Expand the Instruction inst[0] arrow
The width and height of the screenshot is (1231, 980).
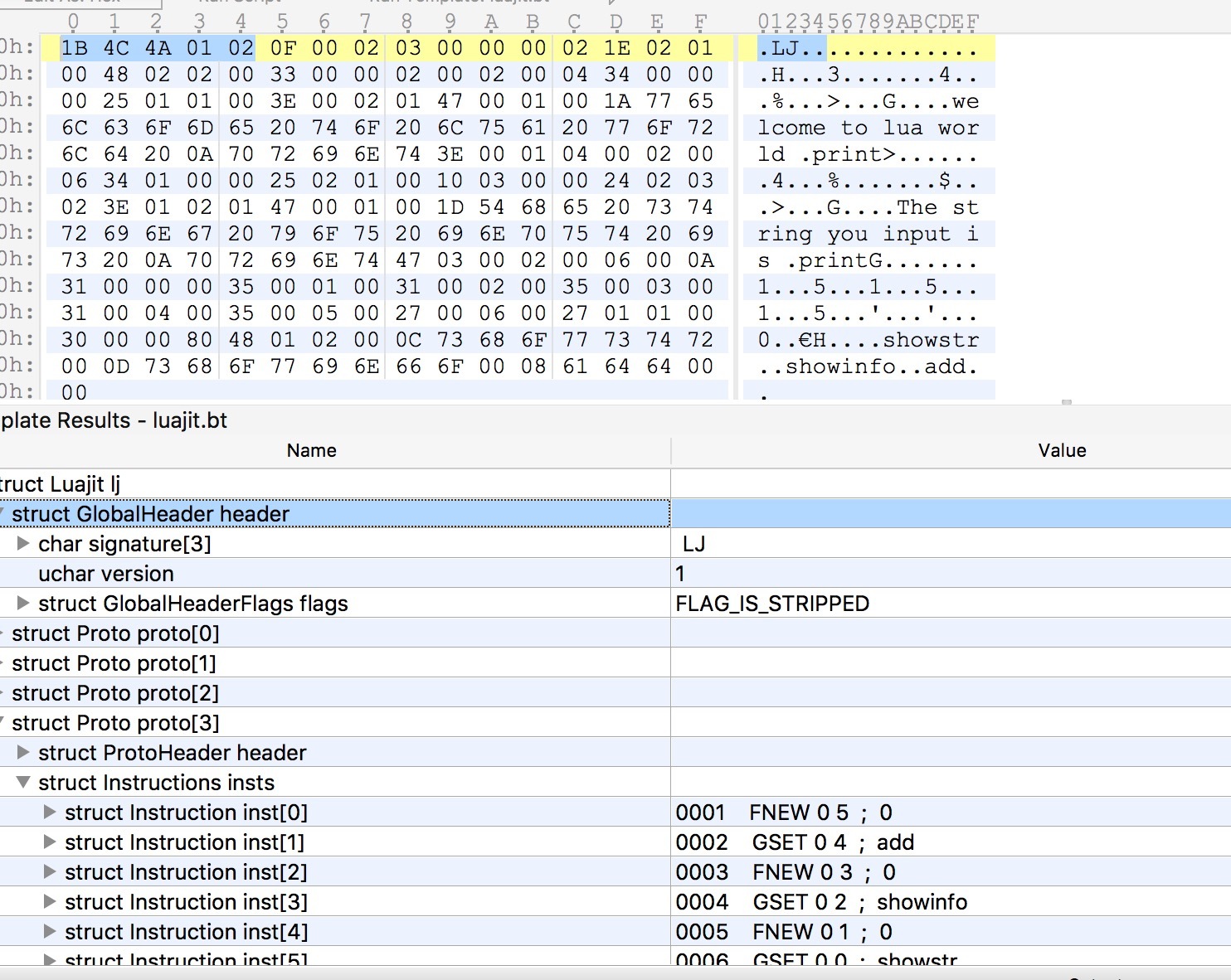click(50, 813)
